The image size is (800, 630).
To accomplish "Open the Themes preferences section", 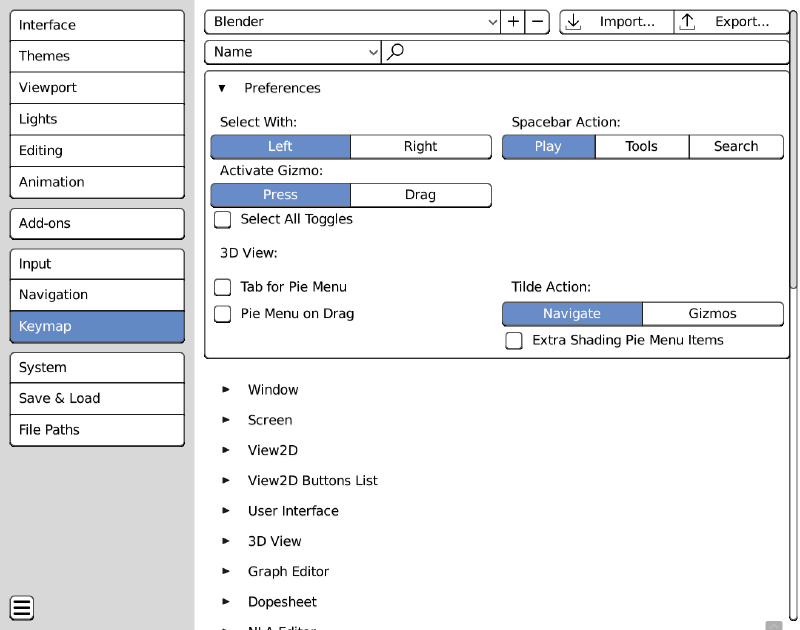I will tap(97, 56).
